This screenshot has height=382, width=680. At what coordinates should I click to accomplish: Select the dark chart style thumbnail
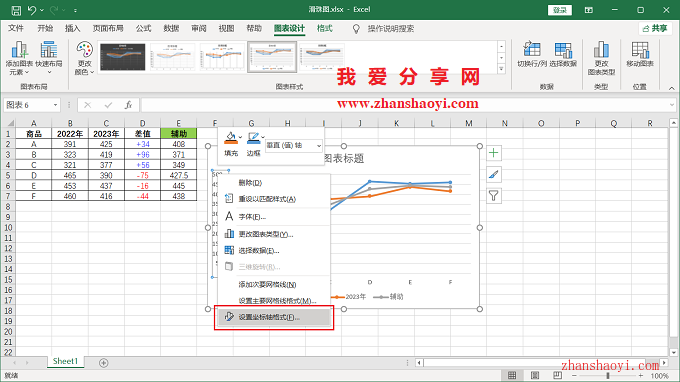click(123, 57)
